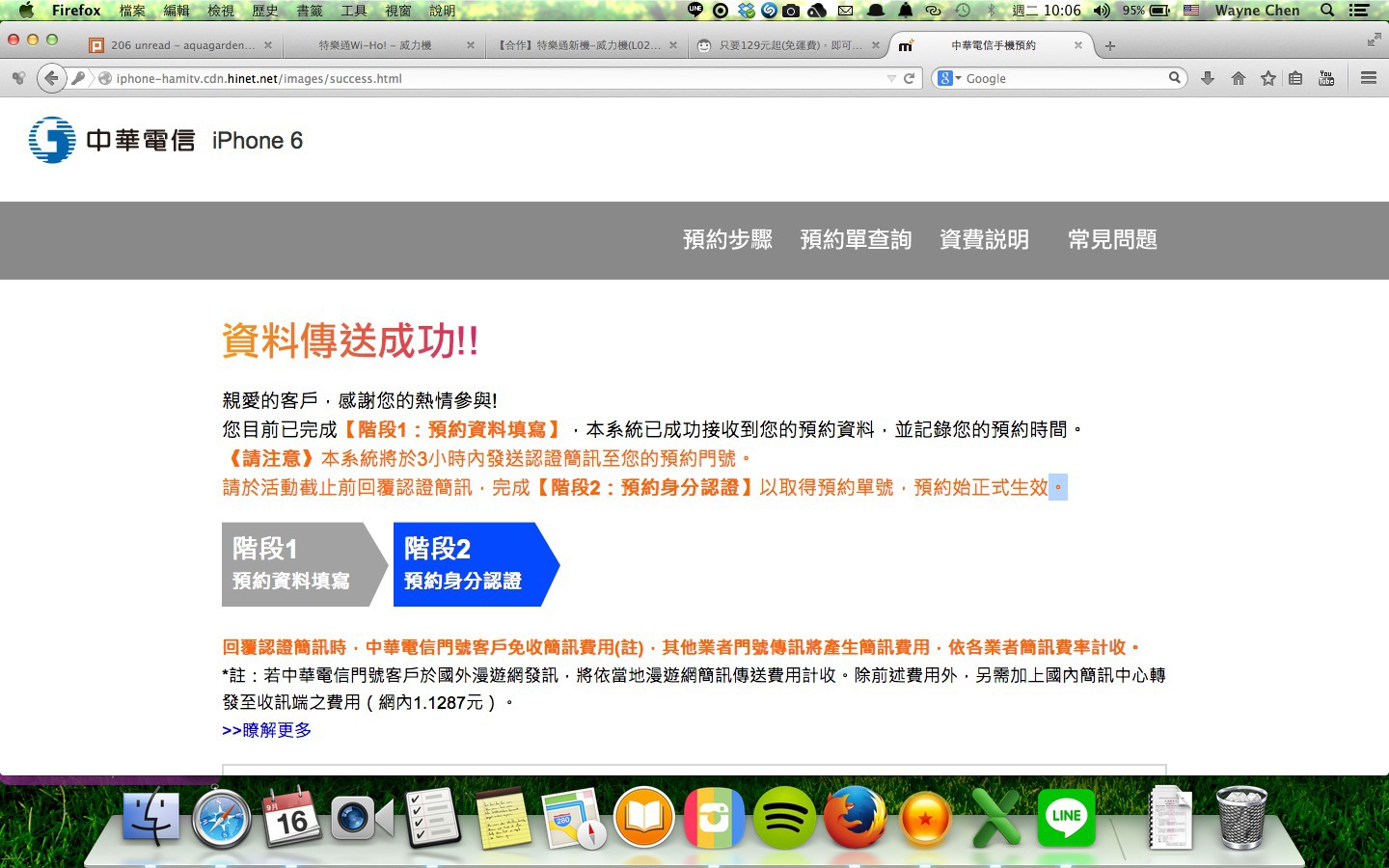Screen dimensions: 1389x868
Task: Open the Google search engine dropdown
Action: (x=950, y=78)
